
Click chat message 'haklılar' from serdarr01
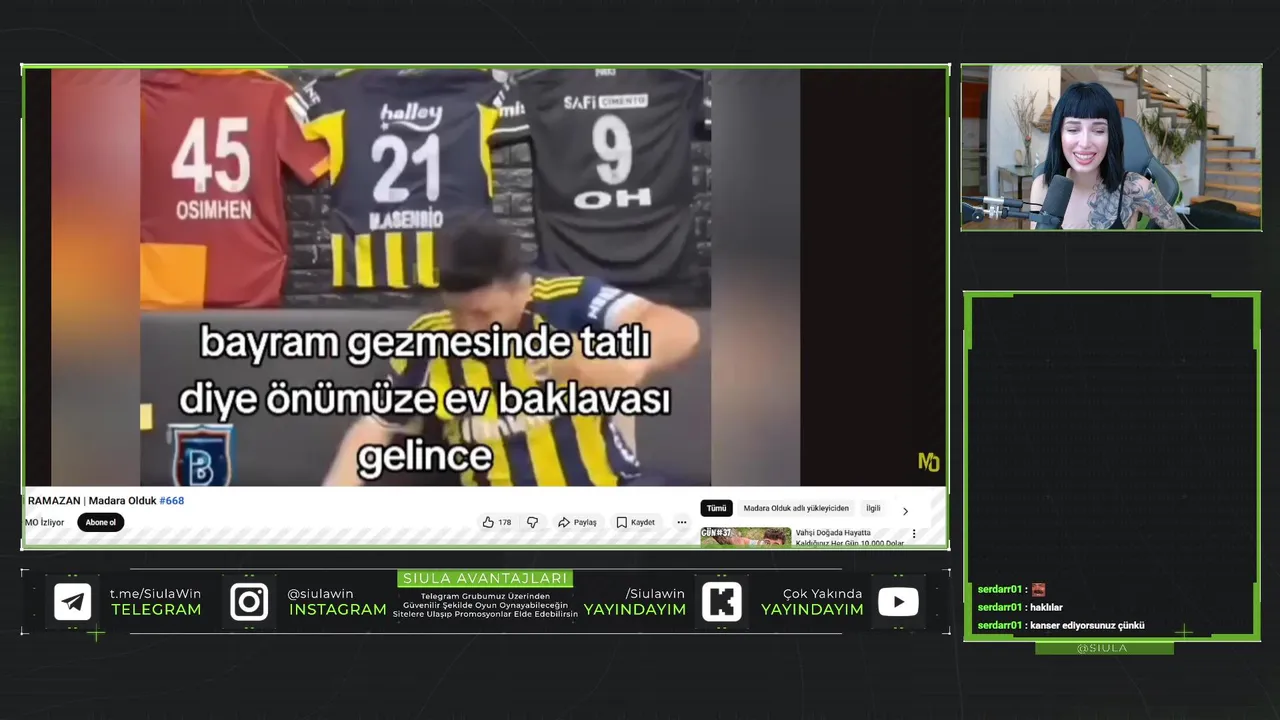coord(1046,607)
